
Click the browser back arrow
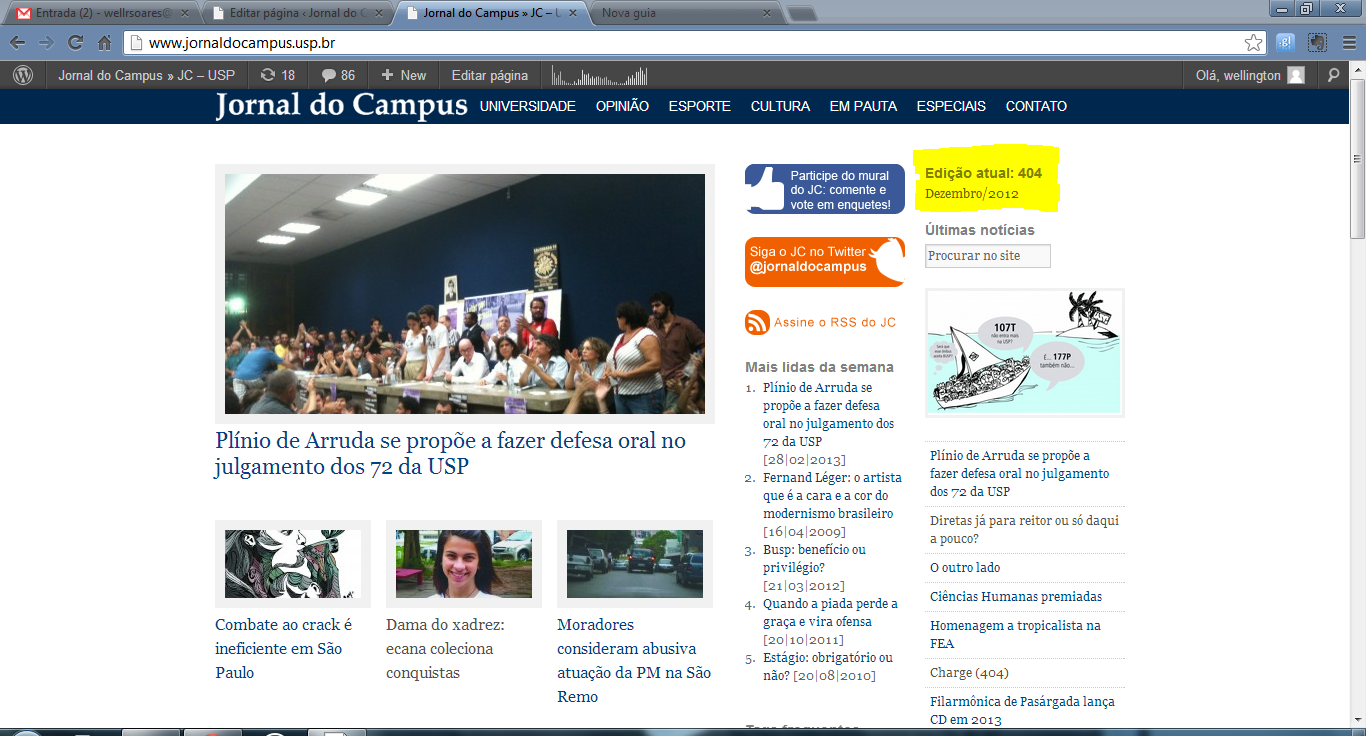[x=17, y=43]
